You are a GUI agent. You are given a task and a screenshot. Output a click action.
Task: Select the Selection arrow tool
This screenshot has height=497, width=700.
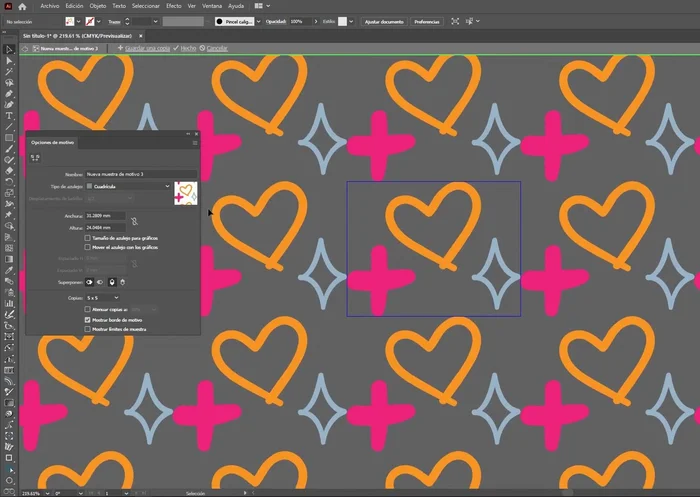coord(9,48)
